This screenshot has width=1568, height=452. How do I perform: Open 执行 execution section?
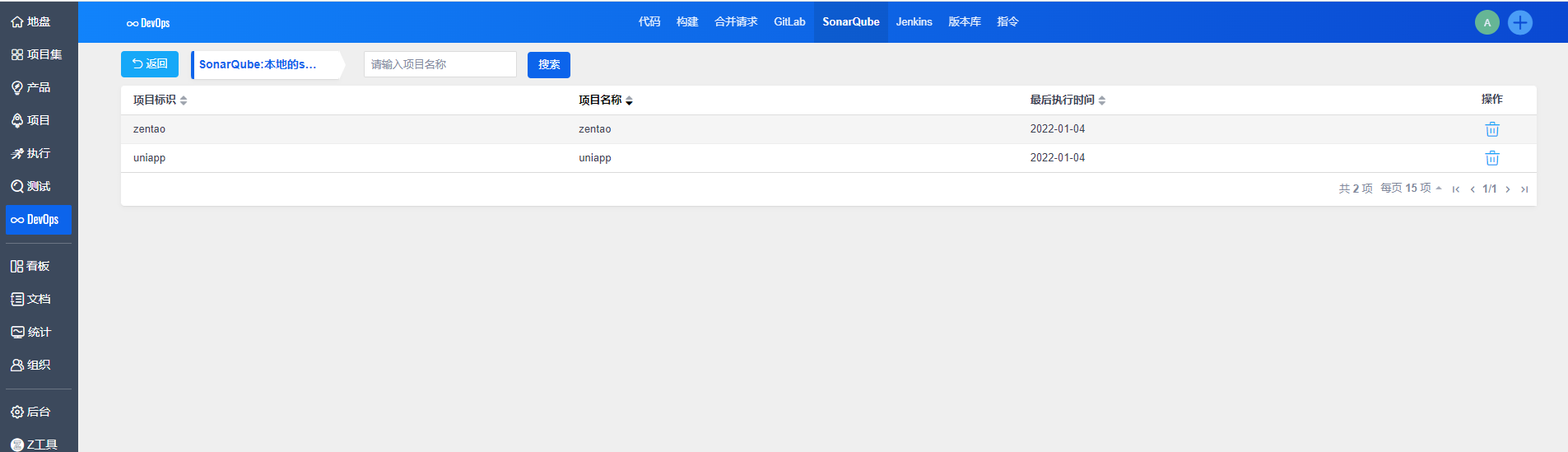(31, 153)
